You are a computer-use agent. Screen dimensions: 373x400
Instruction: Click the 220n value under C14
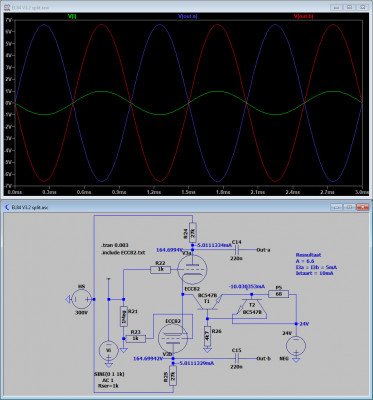(x=237, y=258)
